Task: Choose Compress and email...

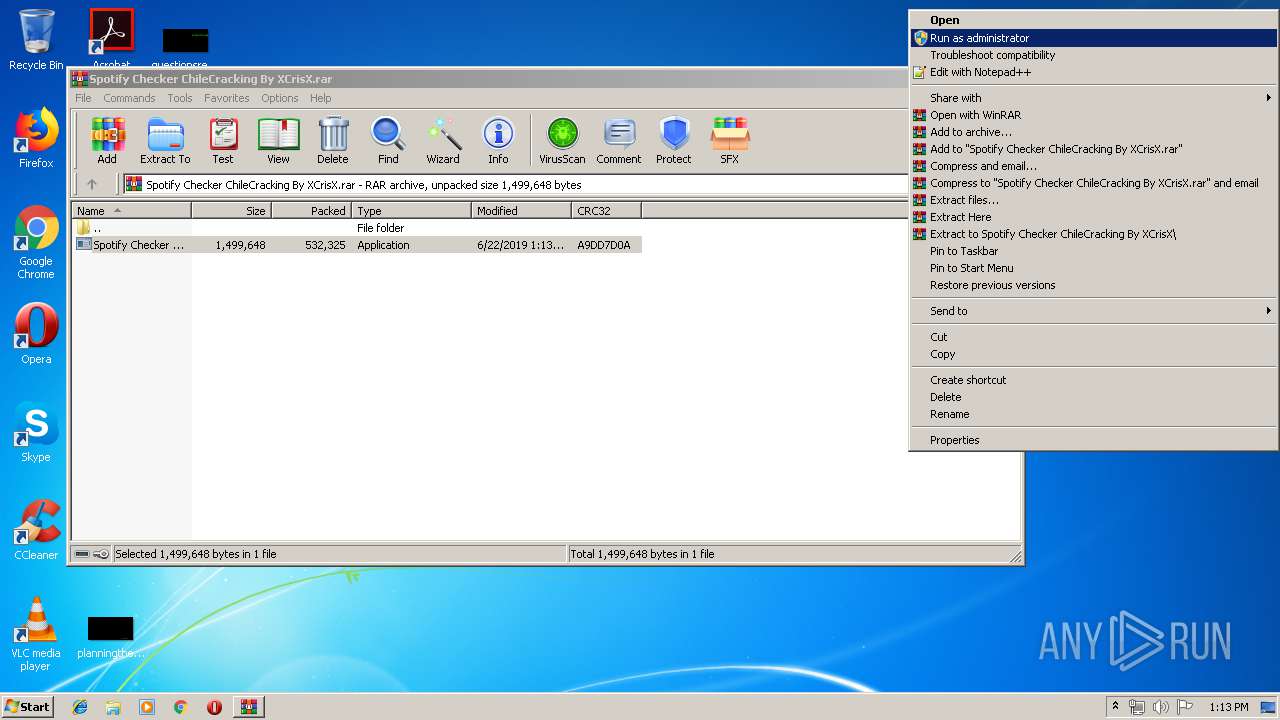Action: tap(1093, 166)
